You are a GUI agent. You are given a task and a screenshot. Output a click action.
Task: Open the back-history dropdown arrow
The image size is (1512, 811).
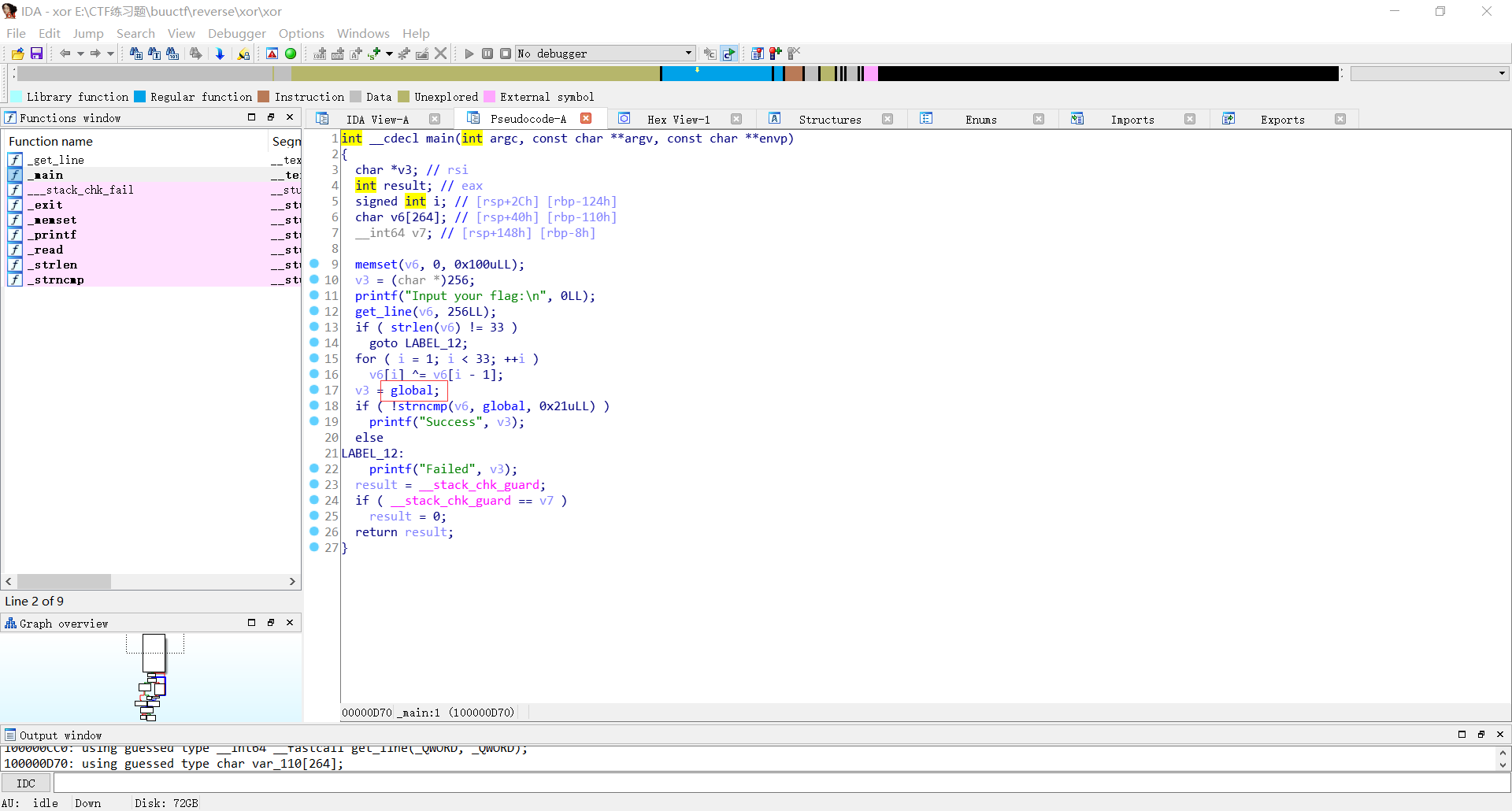pos(80,54)
